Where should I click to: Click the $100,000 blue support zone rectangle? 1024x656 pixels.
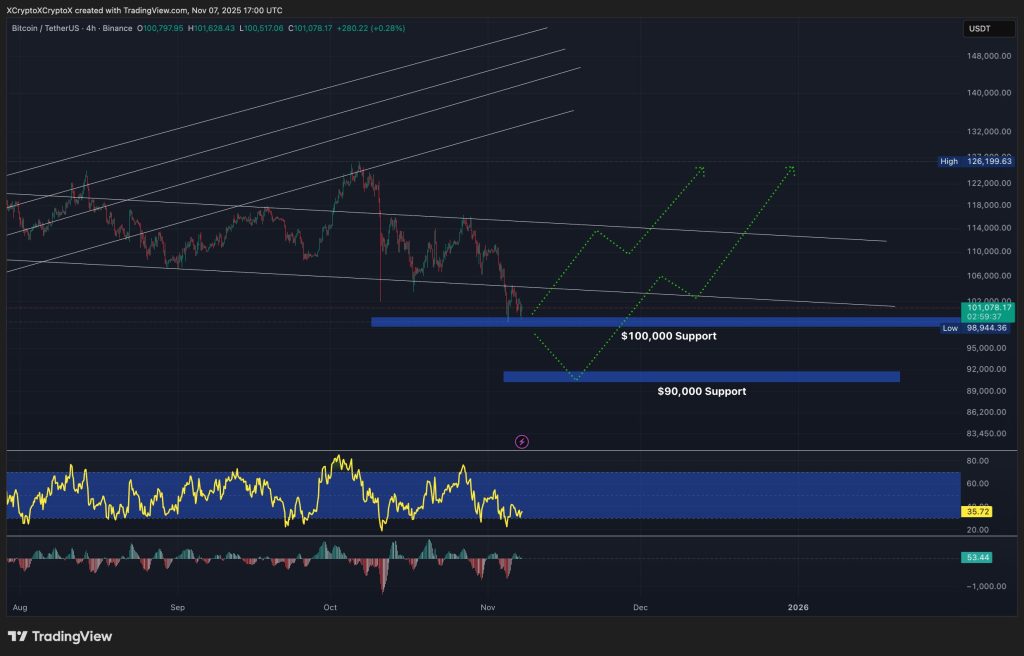pyautogui.click(x=660, y=322)
